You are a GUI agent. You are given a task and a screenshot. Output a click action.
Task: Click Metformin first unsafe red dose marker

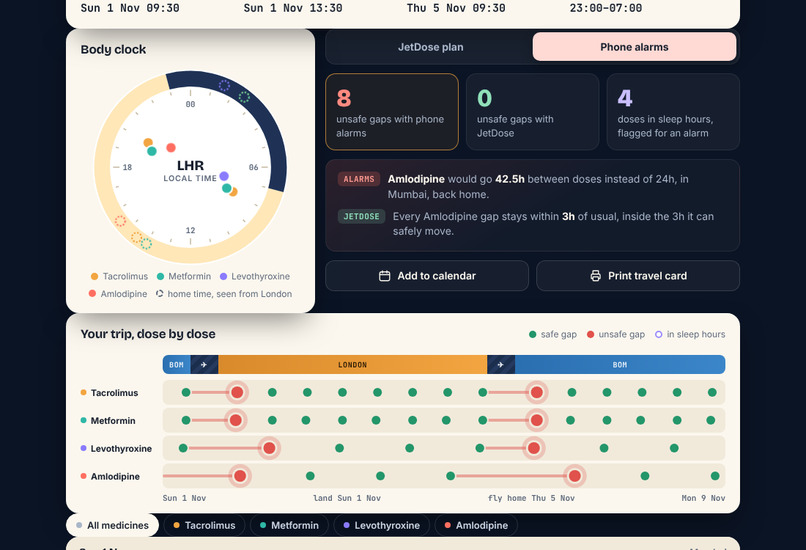[x=235, y=420]
